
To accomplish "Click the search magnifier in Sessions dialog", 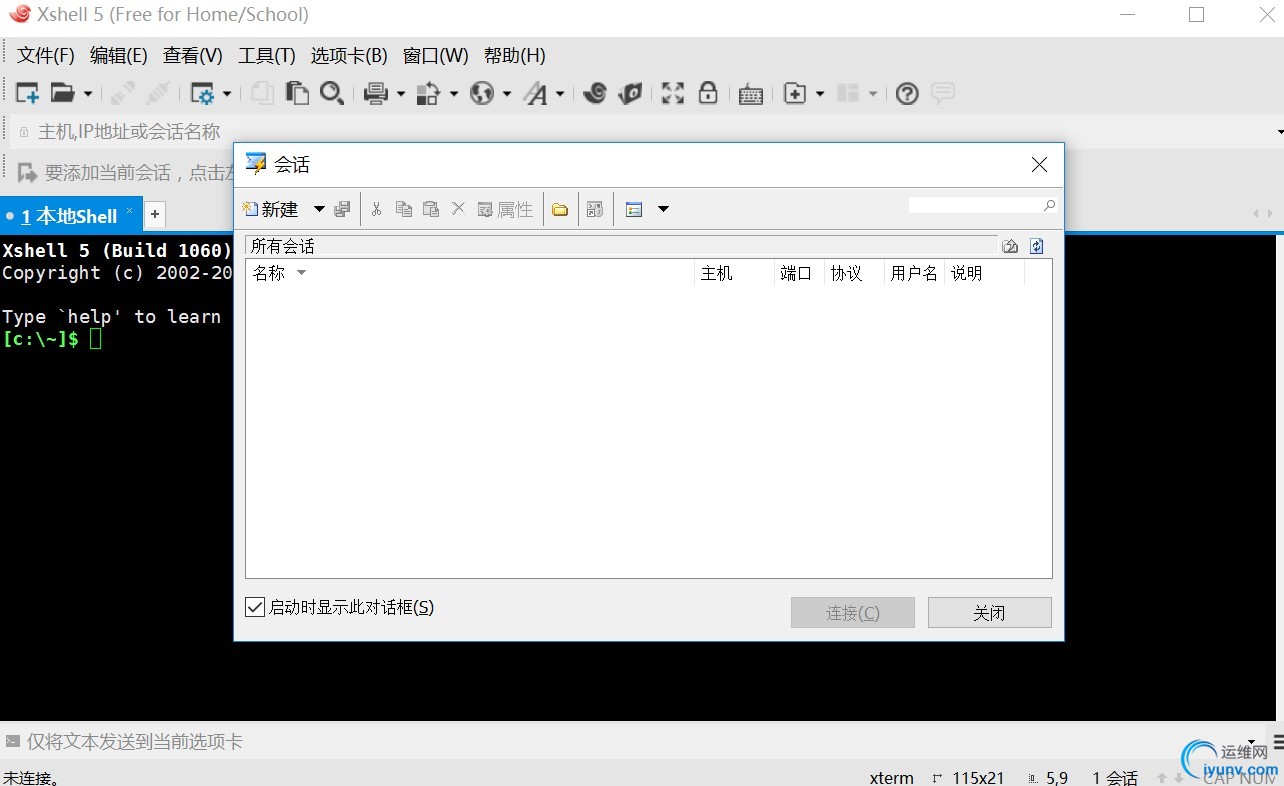I will click(x=1049, y=205).
